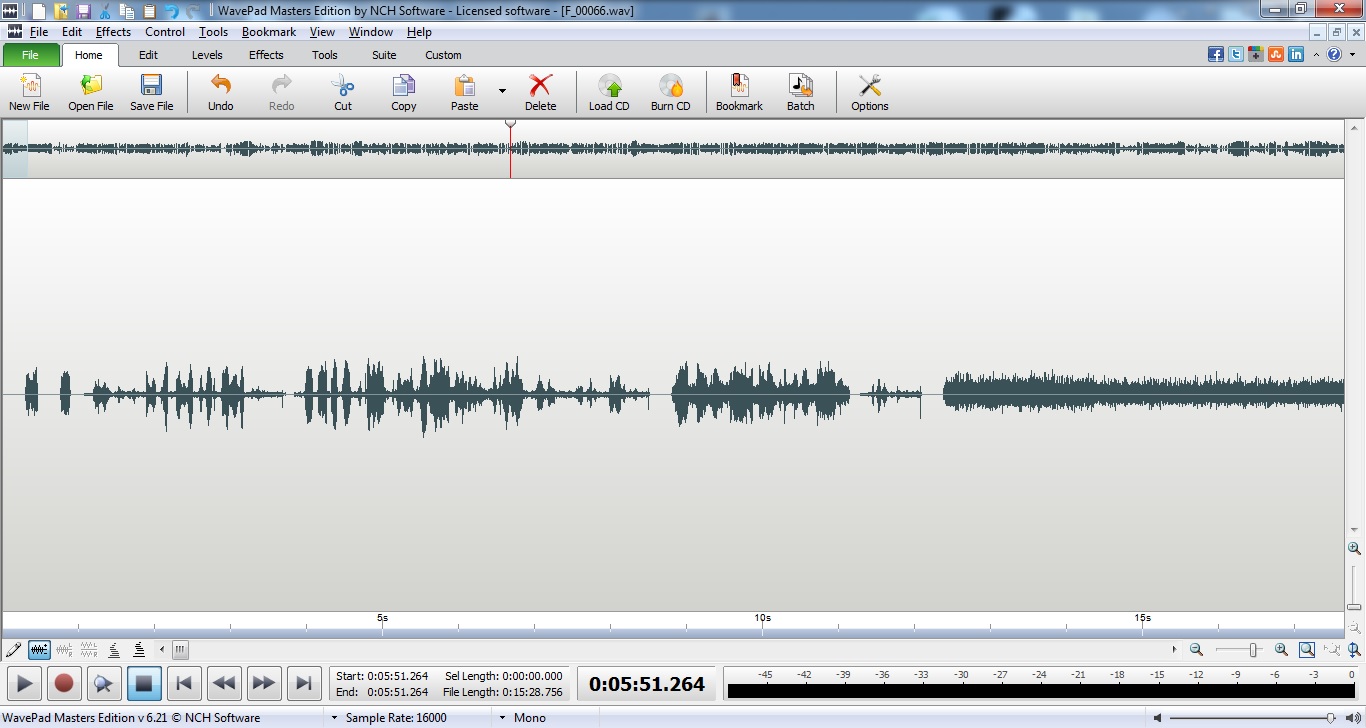Rewind the audio
This screenshot has width=1366, height=728.
(x=224, y=684)
